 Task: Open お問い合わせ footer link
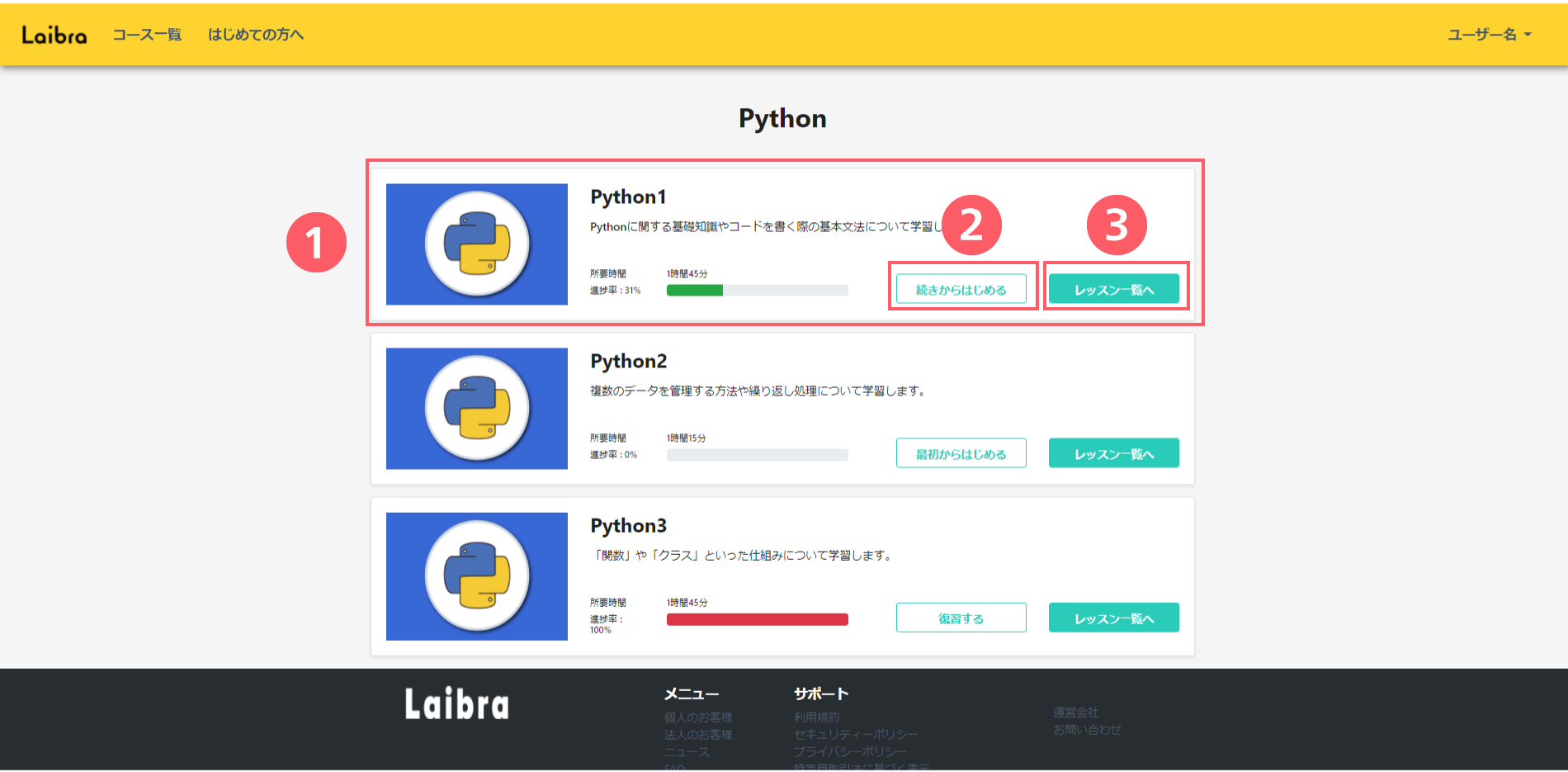pos(1087,730)
